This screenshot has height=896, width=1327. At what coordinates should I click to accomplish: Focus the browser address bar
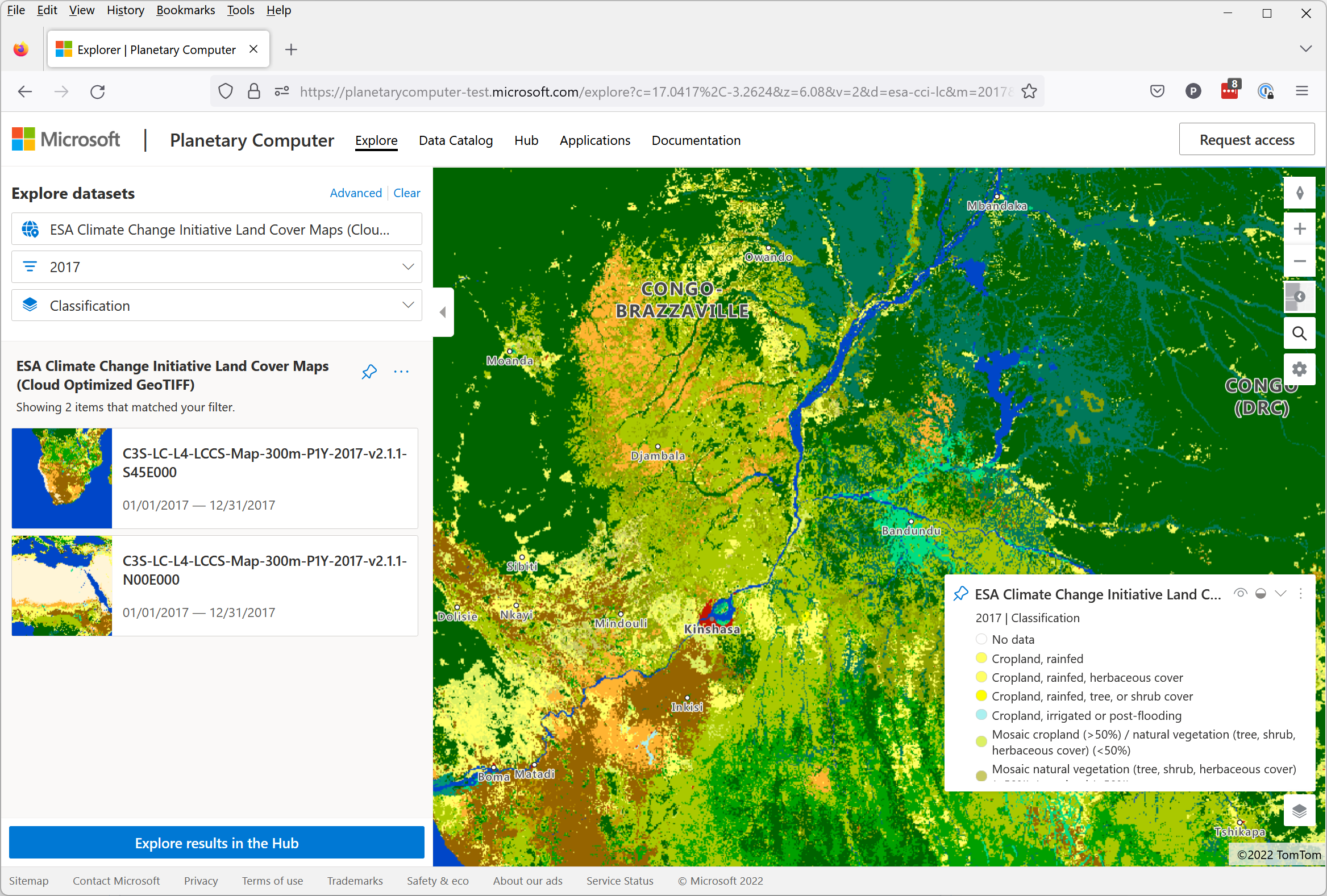click(656, 91)
